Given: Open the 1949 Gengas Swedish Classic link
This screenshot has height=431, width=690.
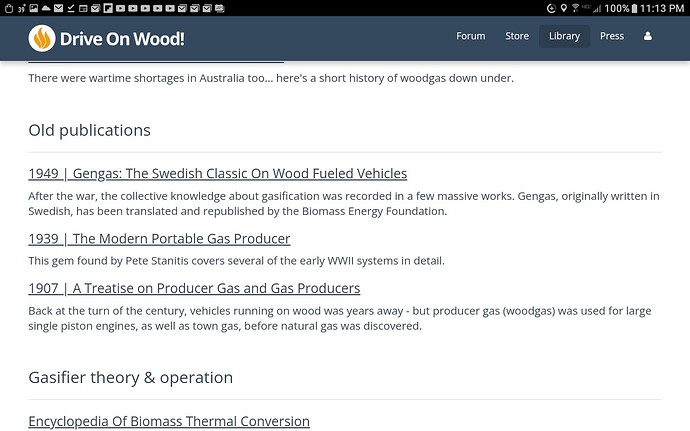Looking at the screenshot, I should (217, 173).
